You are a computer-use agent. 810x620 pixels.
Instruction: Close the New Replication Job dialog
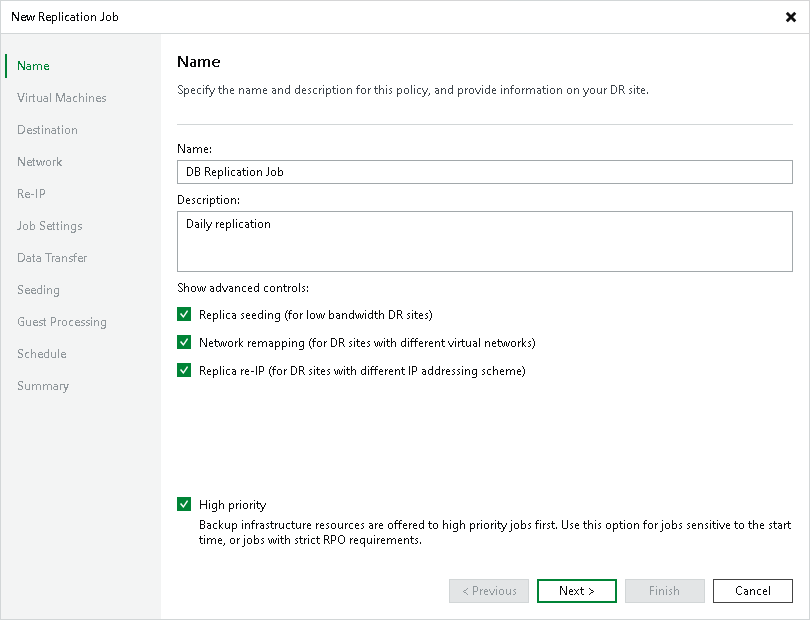[x=790, y=17]
